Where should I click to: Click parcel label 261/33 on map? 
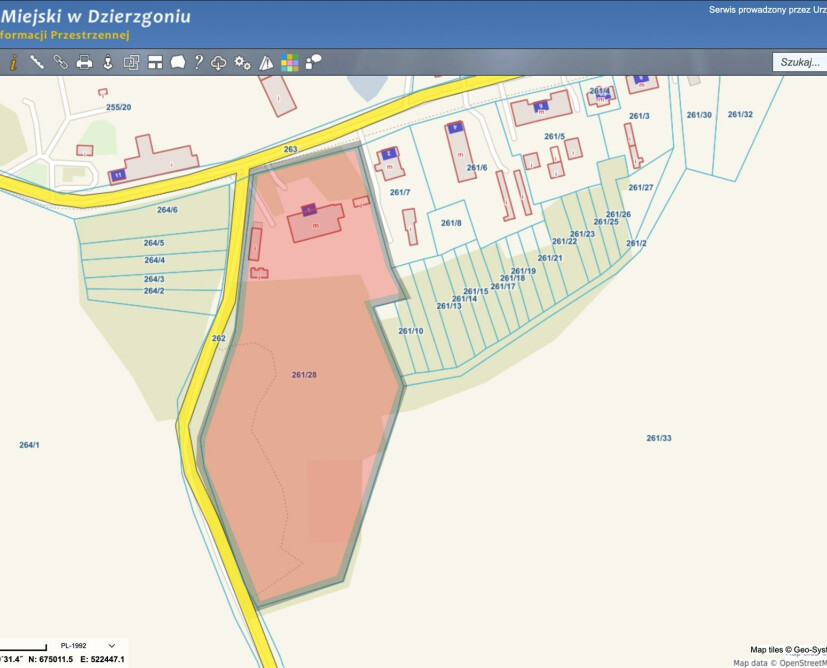coord(658,438)
